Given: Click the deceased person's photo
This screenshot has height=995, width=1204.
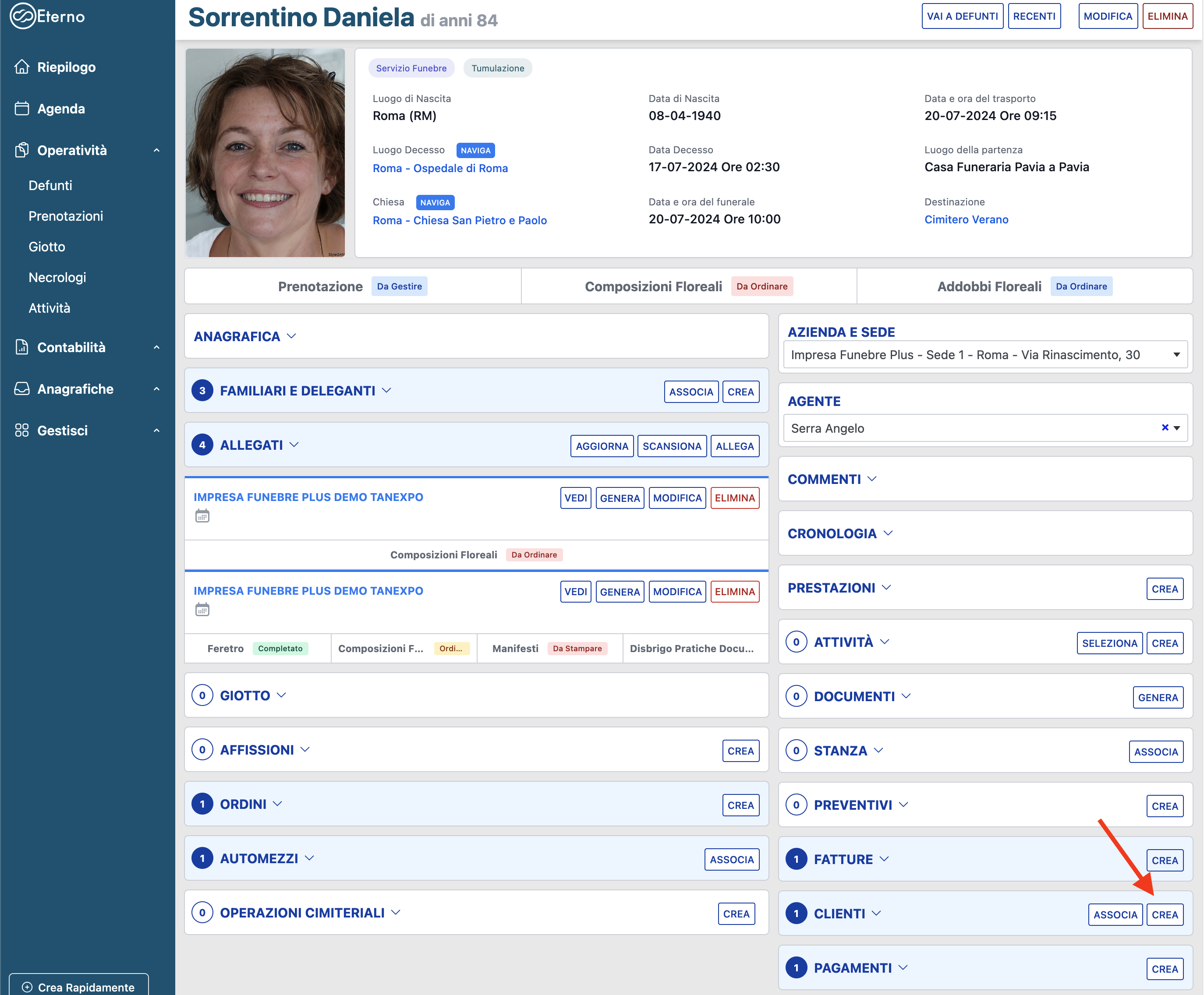Looking at the screenshot, I should [x=265, y=152].
